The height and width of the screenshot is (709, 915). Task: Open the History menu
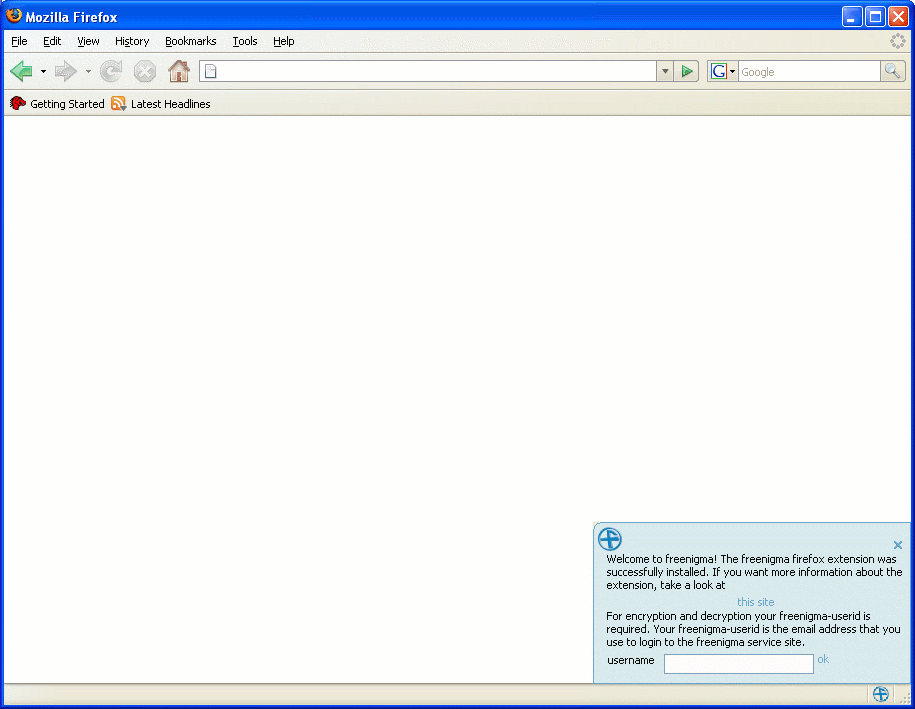[x=132, y=41]
